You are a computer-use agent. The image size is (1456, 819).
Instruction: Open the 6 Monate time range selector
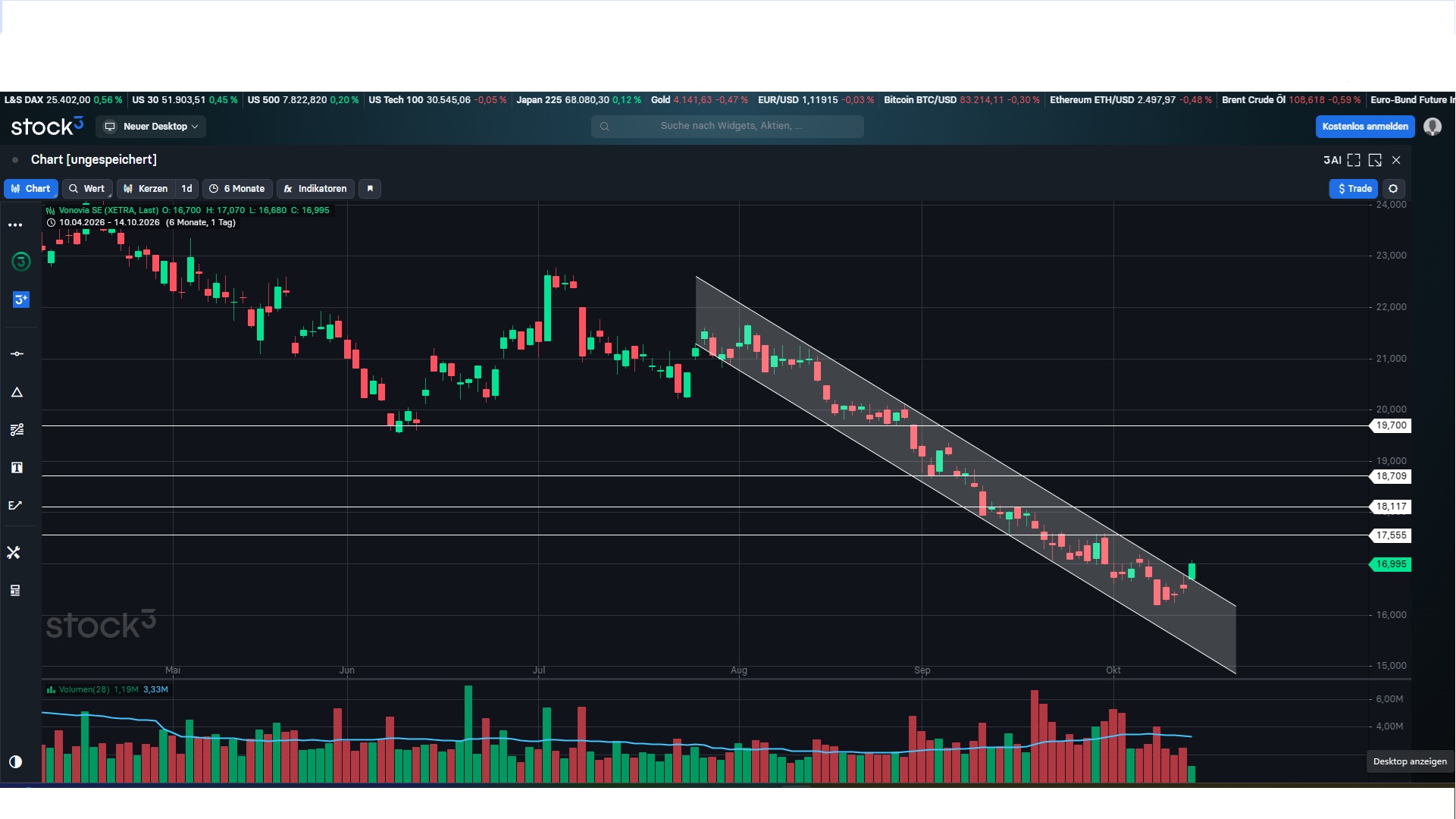237,189
